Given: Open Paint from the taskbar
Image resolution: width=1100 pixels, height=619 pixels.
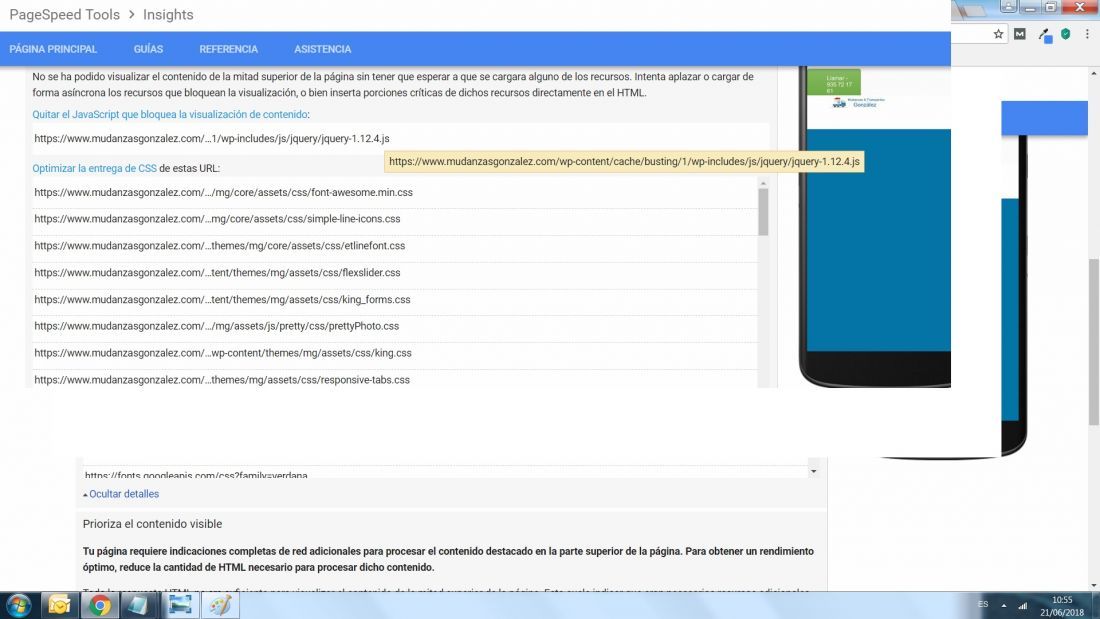Looking at the screenshot, I should point(220,605).
